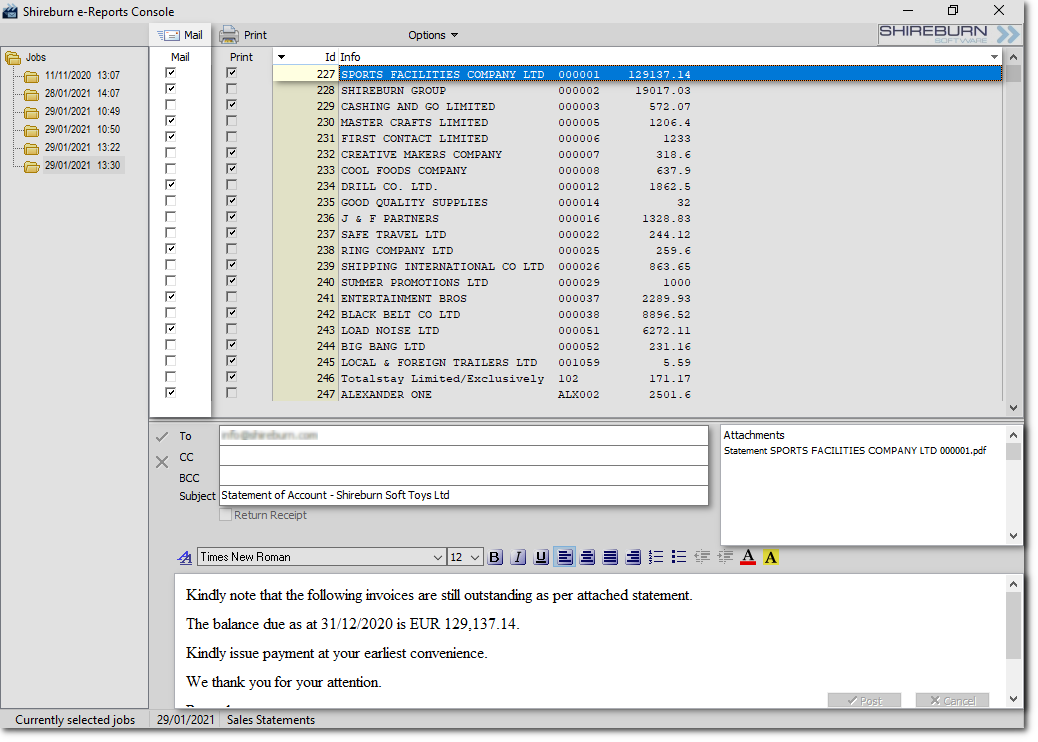Select the Master Crafts Limited row
The image size is (1038, 742).
[637, 122]
